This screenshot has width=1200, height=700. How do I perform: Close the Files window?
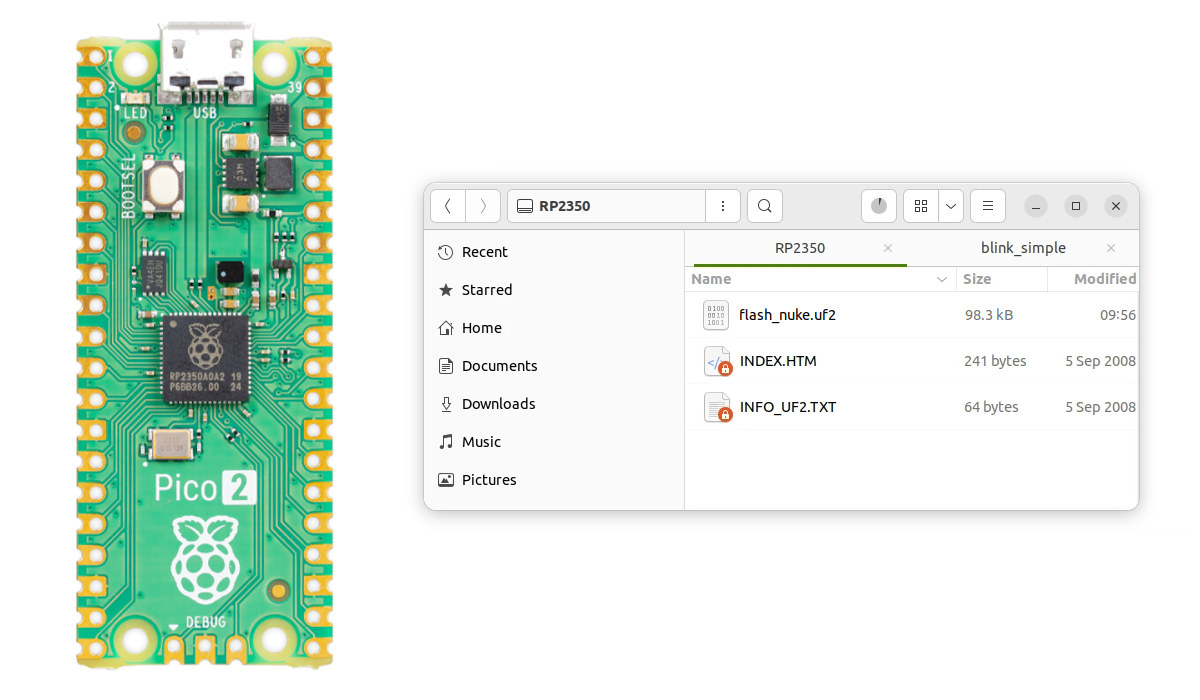point(1116,206)
